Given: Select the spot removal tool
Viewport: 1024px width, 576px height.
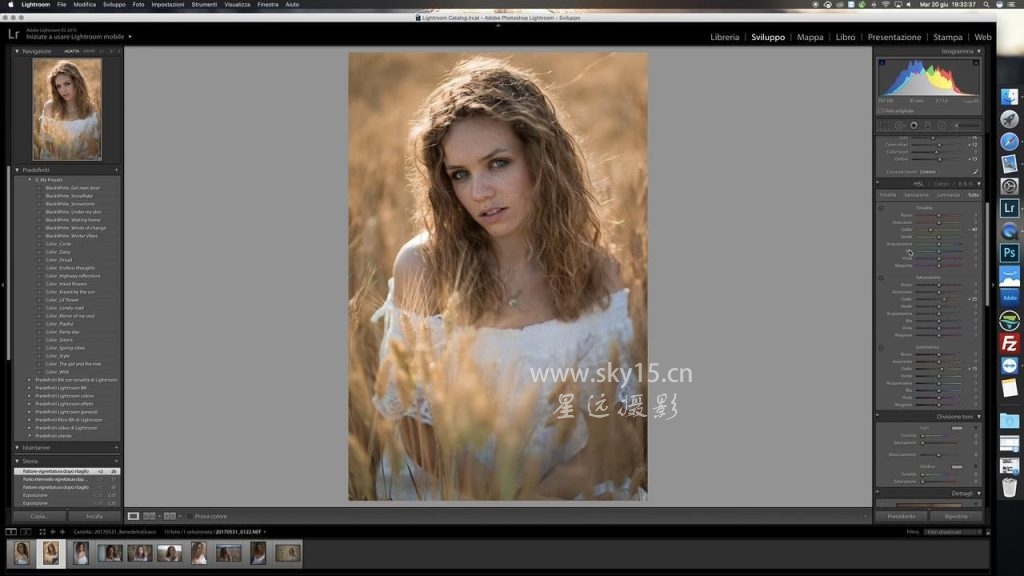Looking at the screenshot, I should [x=899, y=125].
